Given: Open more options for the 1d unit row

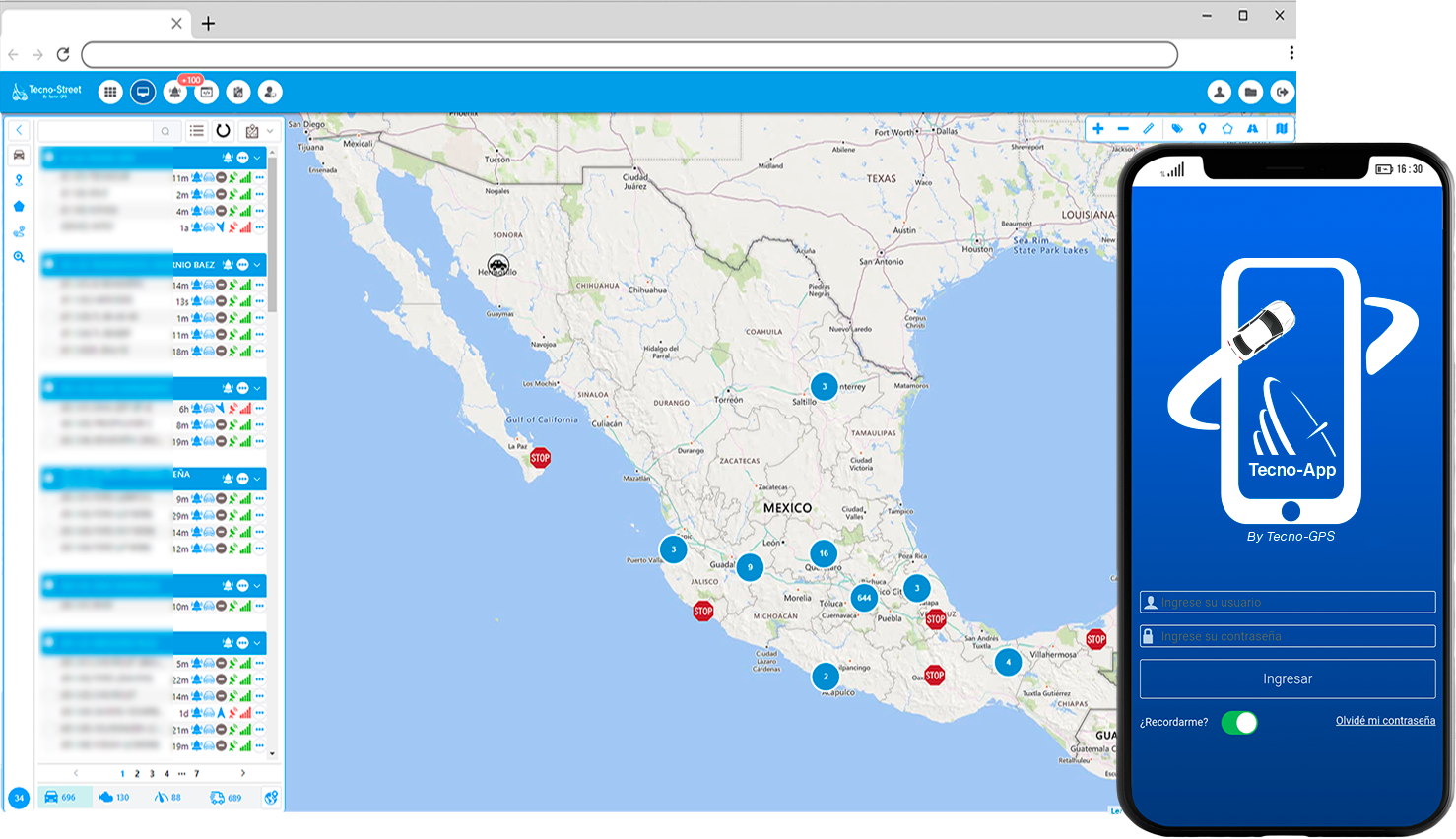Looking at the screenshot, I should tap(260, 713).
